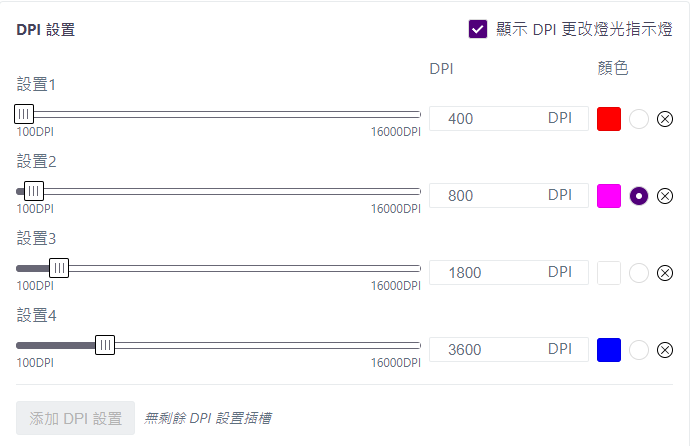The image size is (691, 446).
Task: Uncheck 顯示 DPI 更改燈光指示燈 checkbox
Action: [x=478, y=30]
